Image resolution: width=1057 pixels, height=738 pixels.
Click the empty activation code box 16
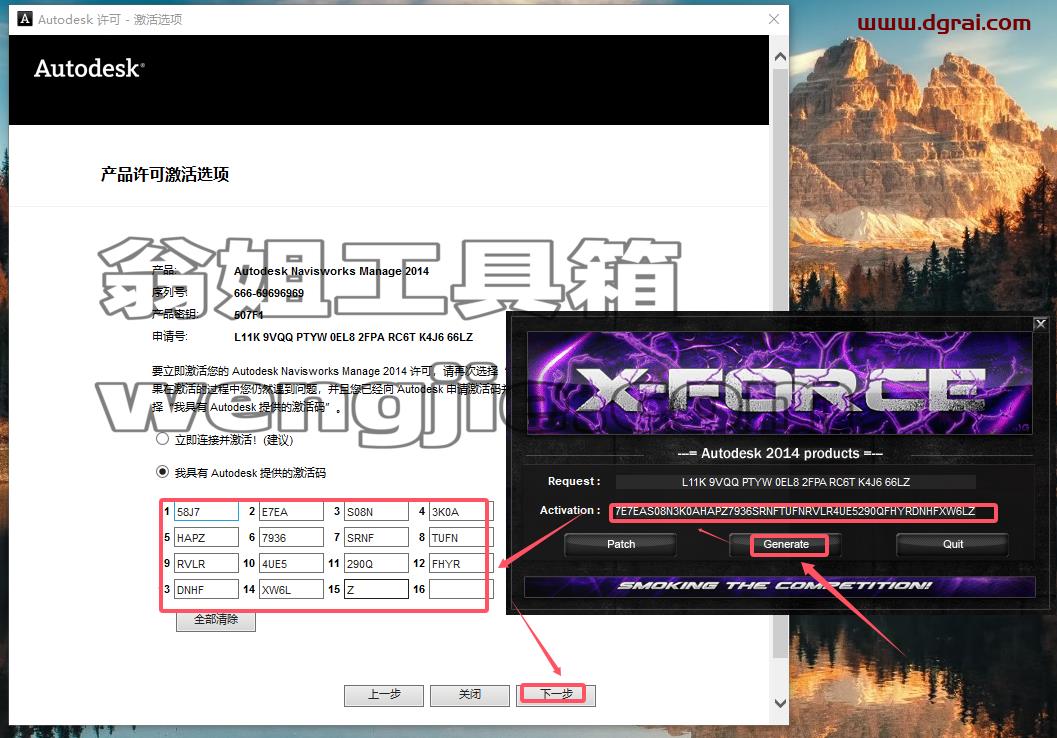coord(461,590)
